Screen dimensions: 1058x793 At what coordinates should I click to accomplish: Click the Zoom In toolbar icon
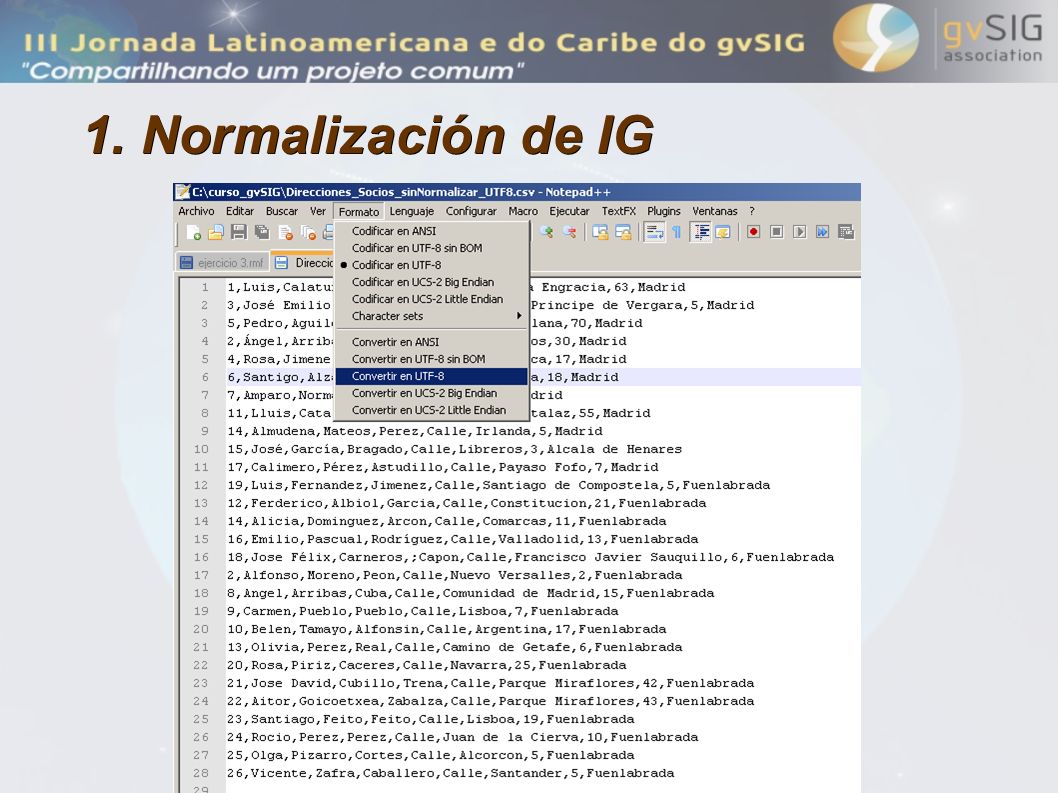(x=547, y=233)
